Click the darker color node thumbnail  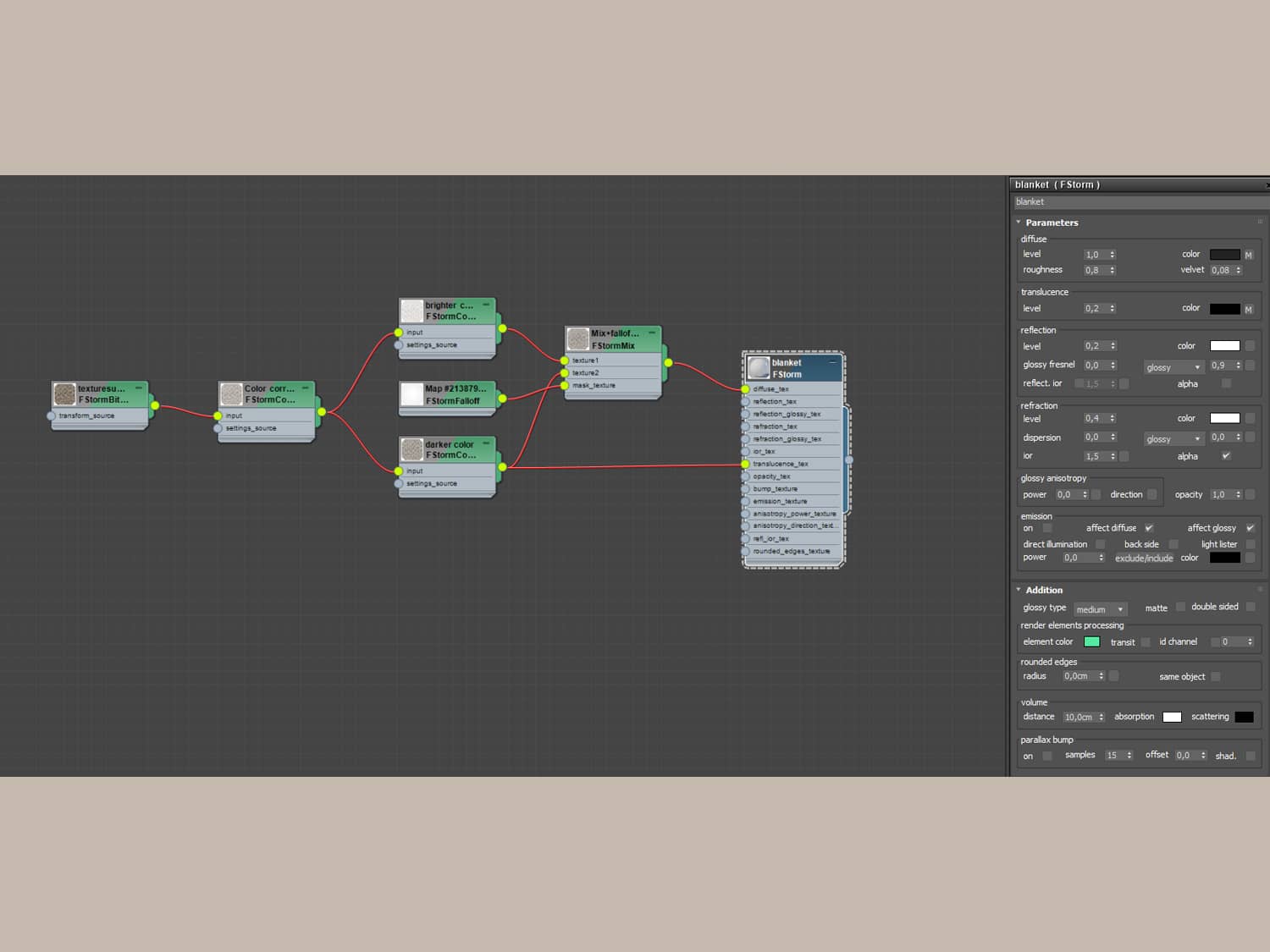(x=411, y=449)
